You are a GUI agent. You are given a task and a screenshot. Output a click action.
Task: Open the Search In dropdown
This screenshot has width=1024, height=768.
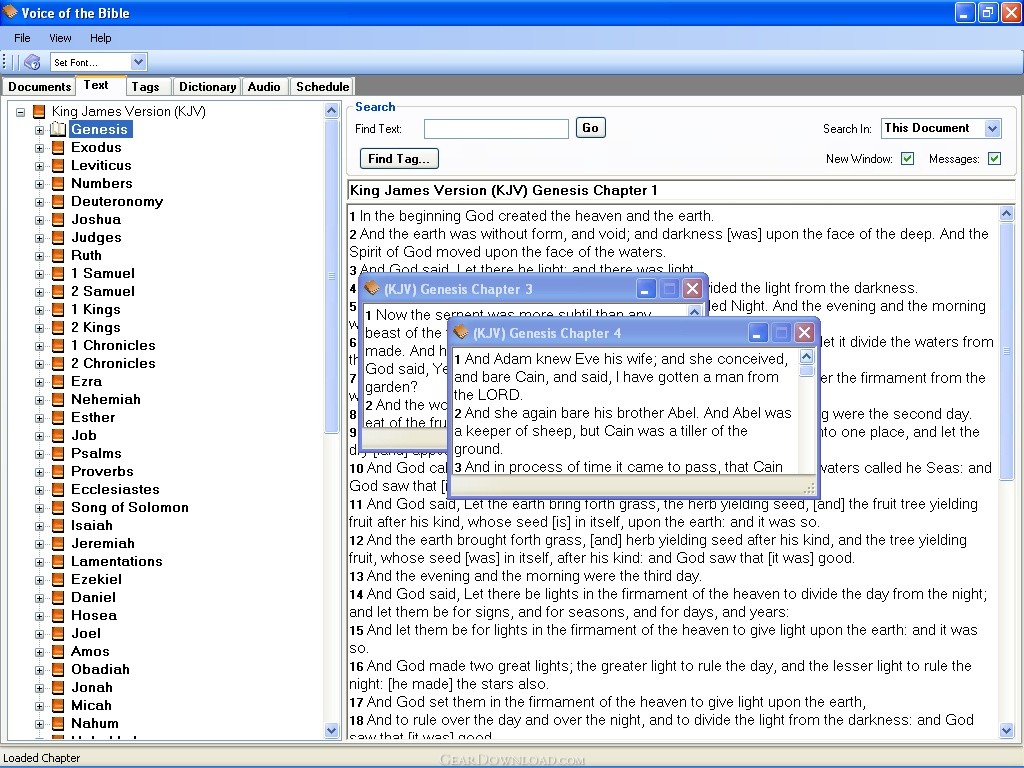pos(993,129)
